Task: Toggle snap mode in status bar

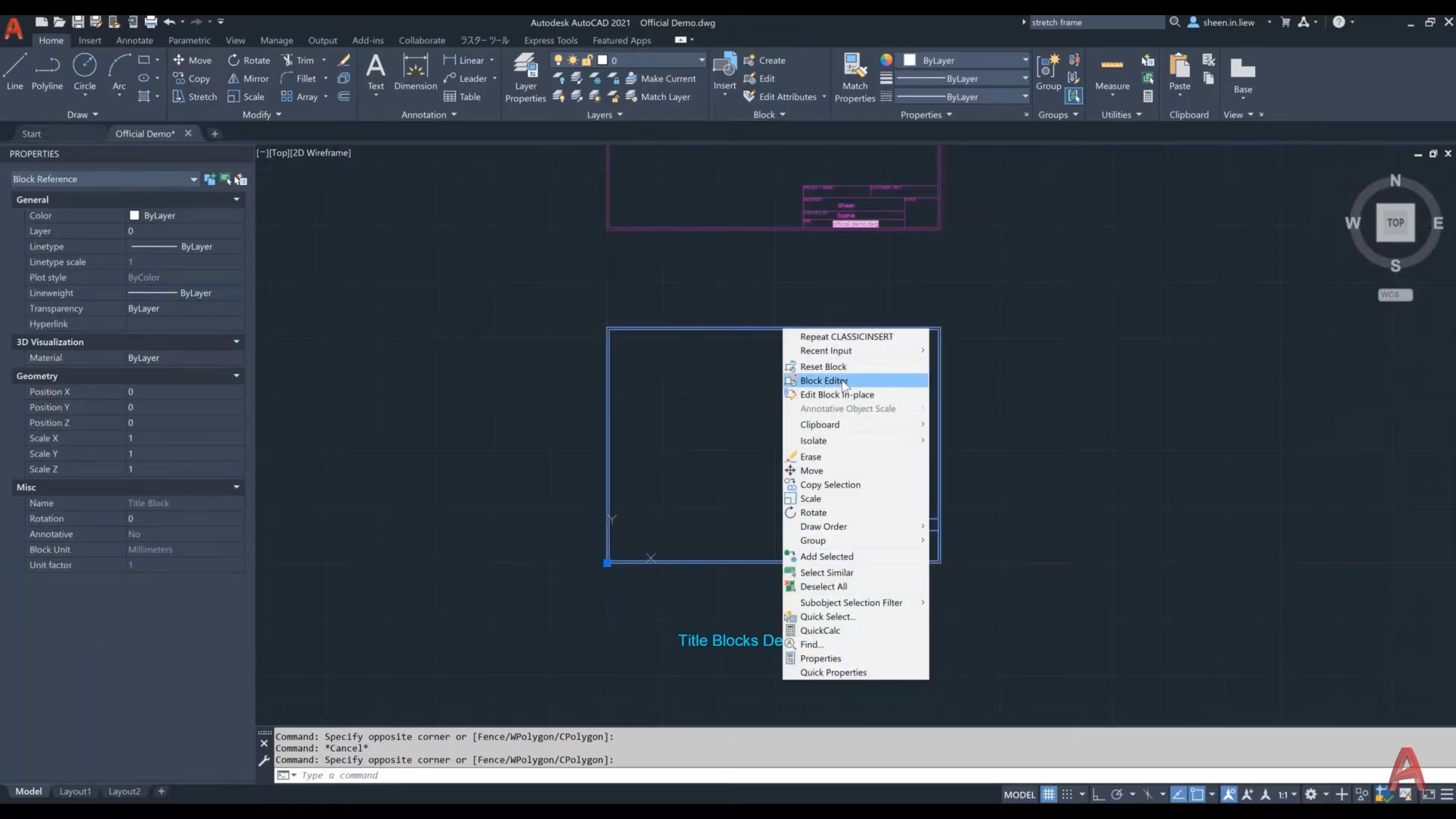Action: coord(1067,794)
